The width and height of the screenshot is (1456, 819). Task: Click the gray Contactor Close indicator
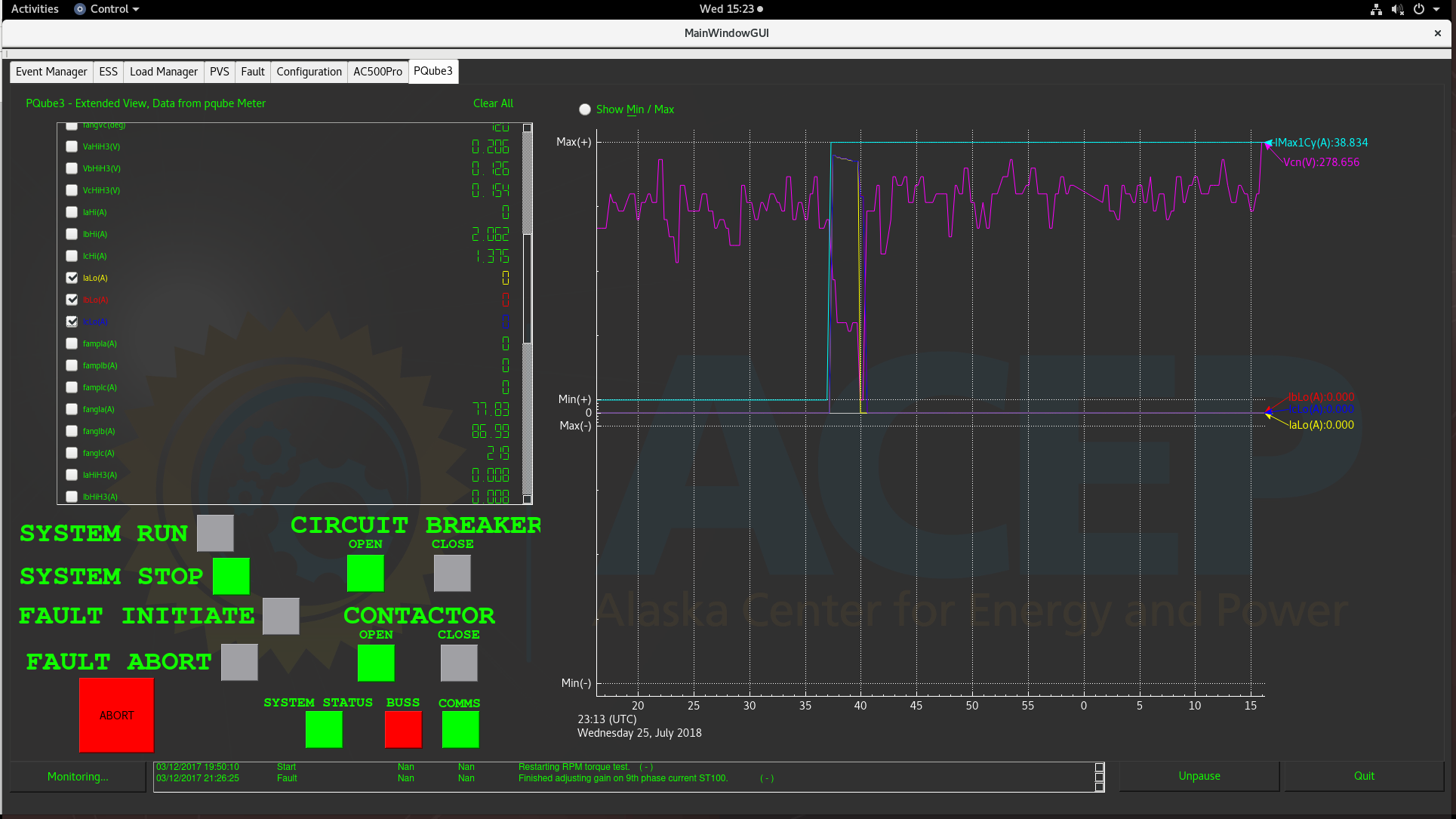pos(459,663)
